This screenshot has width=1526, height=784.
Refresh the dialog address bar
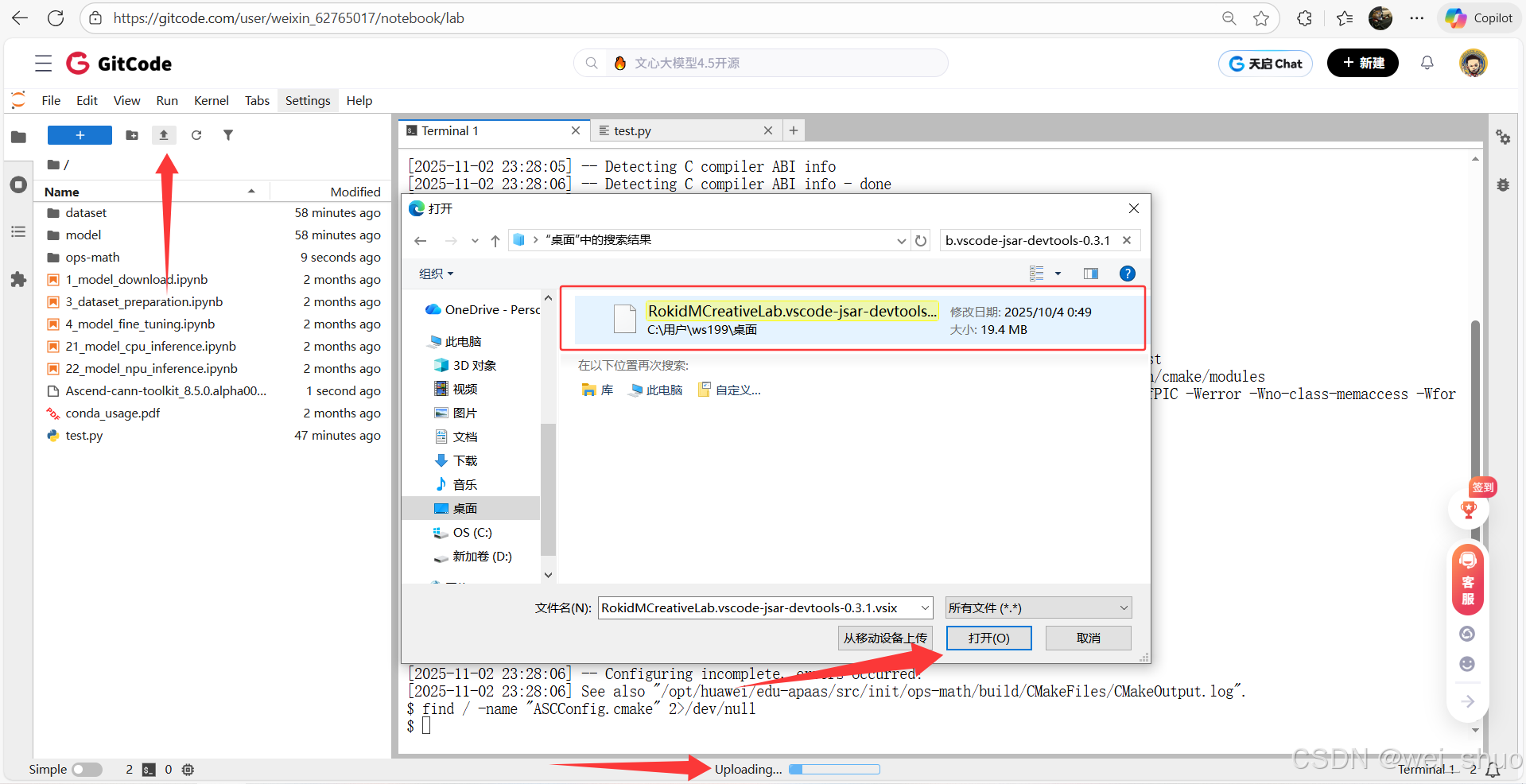pyautogui.click(x=921, y=240)
